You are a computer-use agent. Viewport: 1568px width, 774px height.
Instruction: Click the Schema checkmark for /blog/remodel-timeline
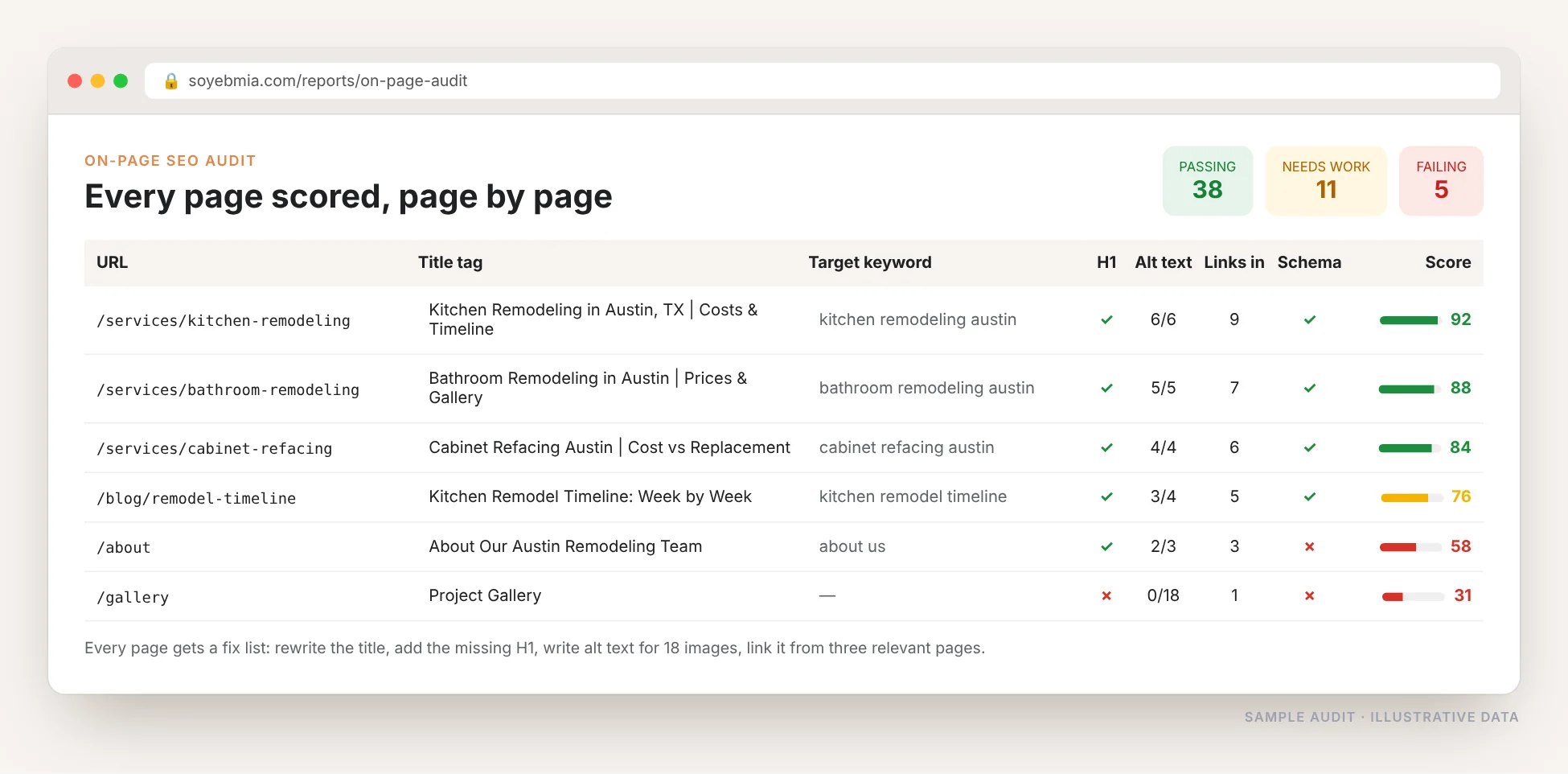tap(1309, 497)
